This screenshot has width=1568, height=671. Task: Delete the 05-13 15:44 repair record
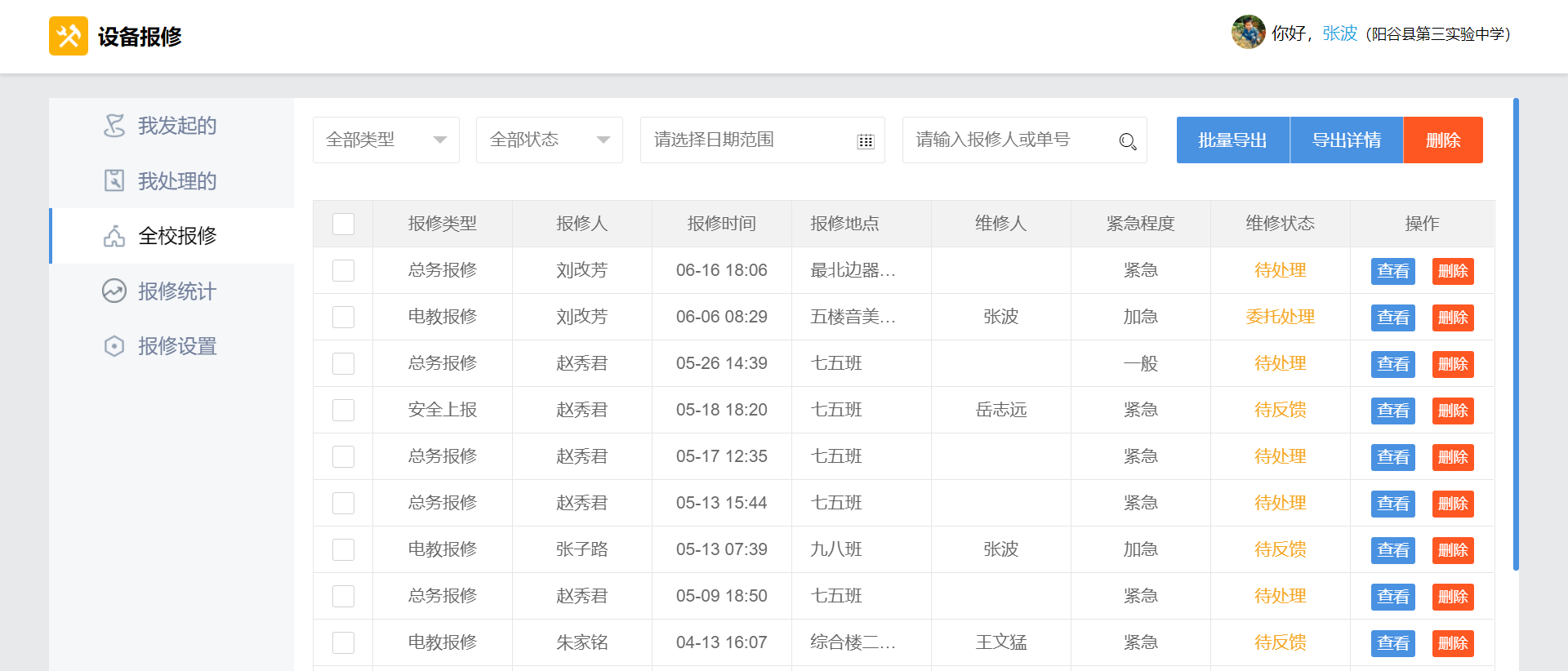(1453, 504)
